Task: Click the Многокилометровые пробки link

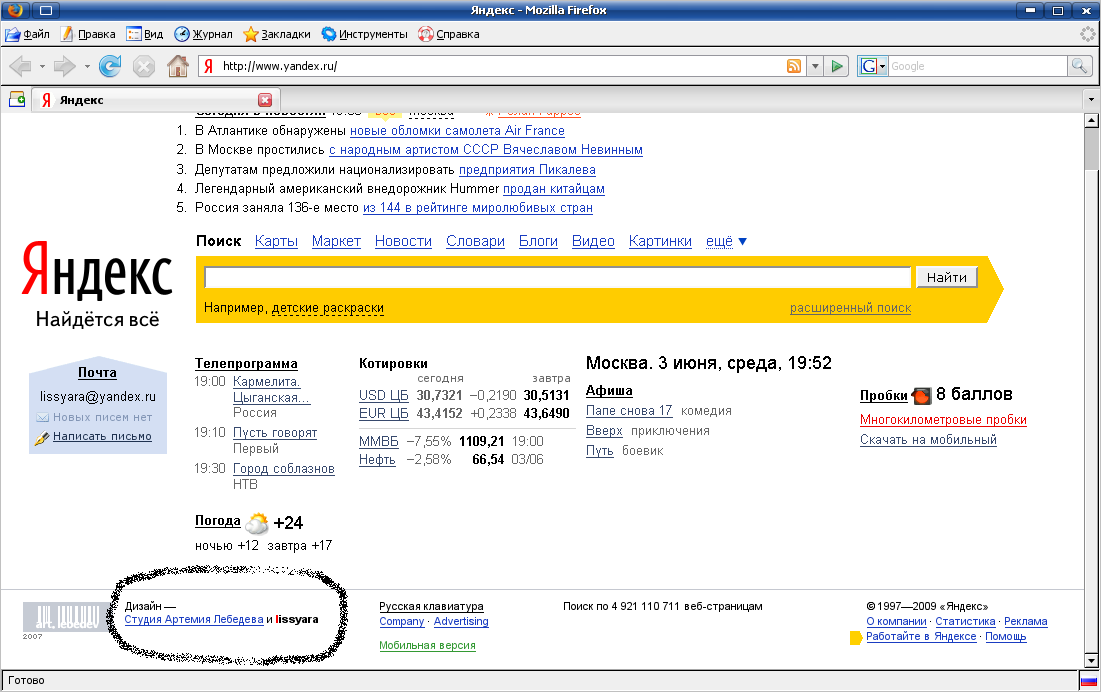Action: click(943, 420)
